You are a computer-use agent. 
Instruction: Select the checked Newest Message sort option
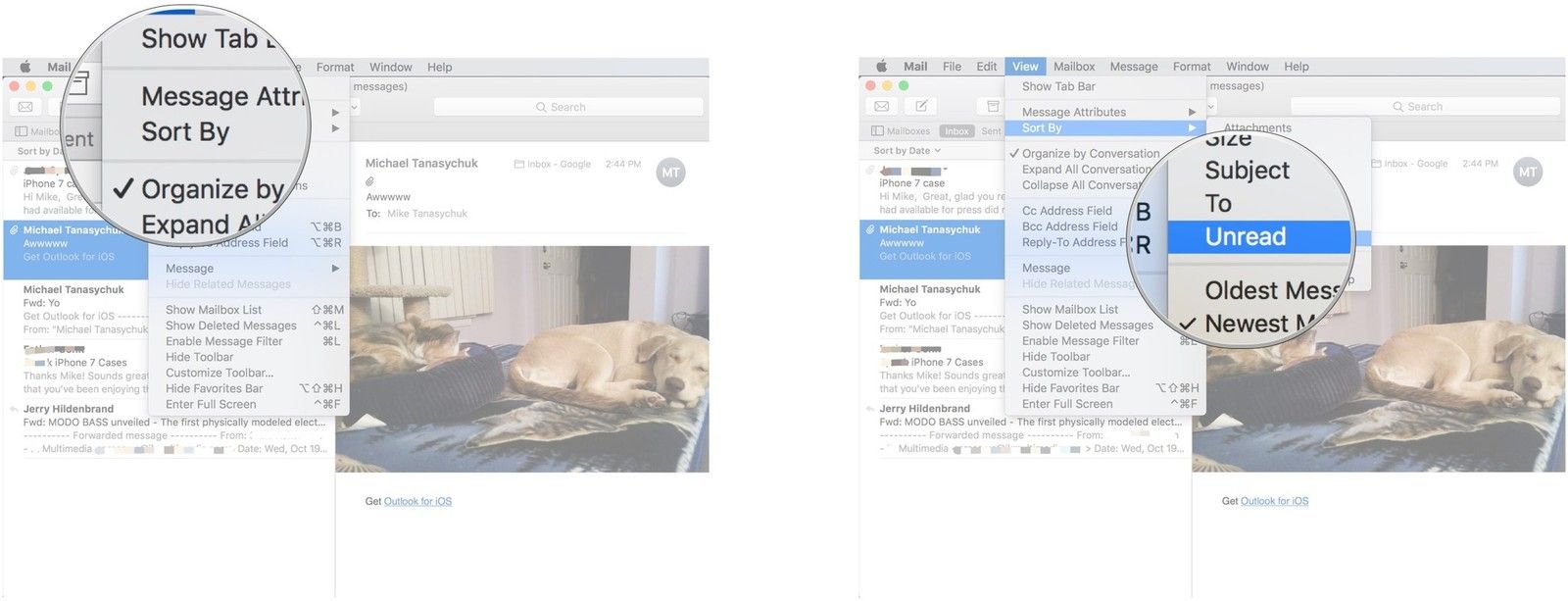pos(1259,324)
